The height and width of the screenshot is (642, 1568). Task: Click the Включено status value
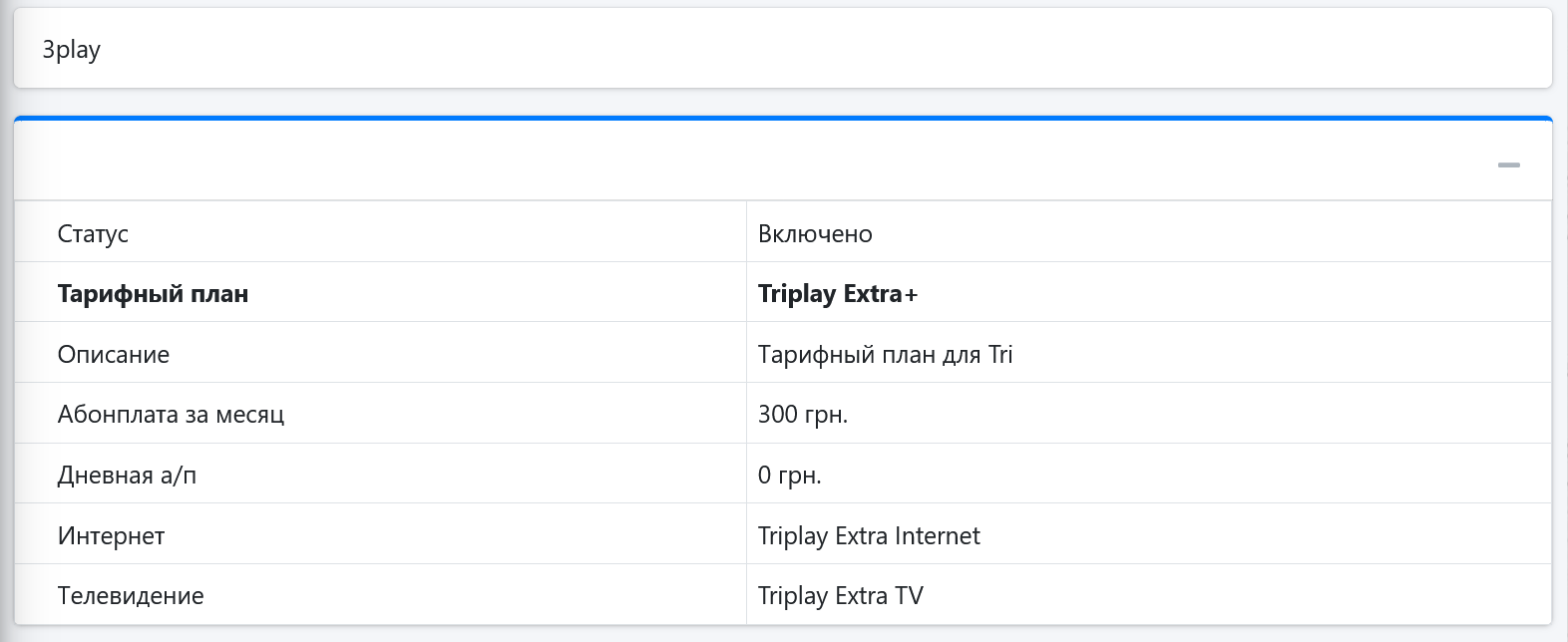click(x=815, y=234)
